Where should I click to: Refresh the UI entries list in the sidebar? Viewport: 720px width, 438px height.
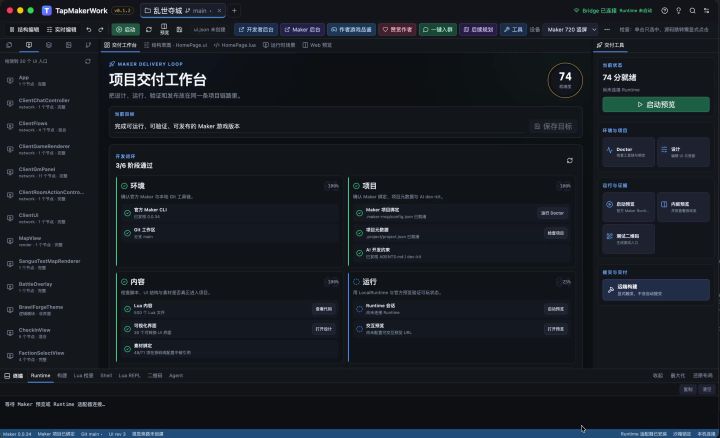click(x=88, y=61)
